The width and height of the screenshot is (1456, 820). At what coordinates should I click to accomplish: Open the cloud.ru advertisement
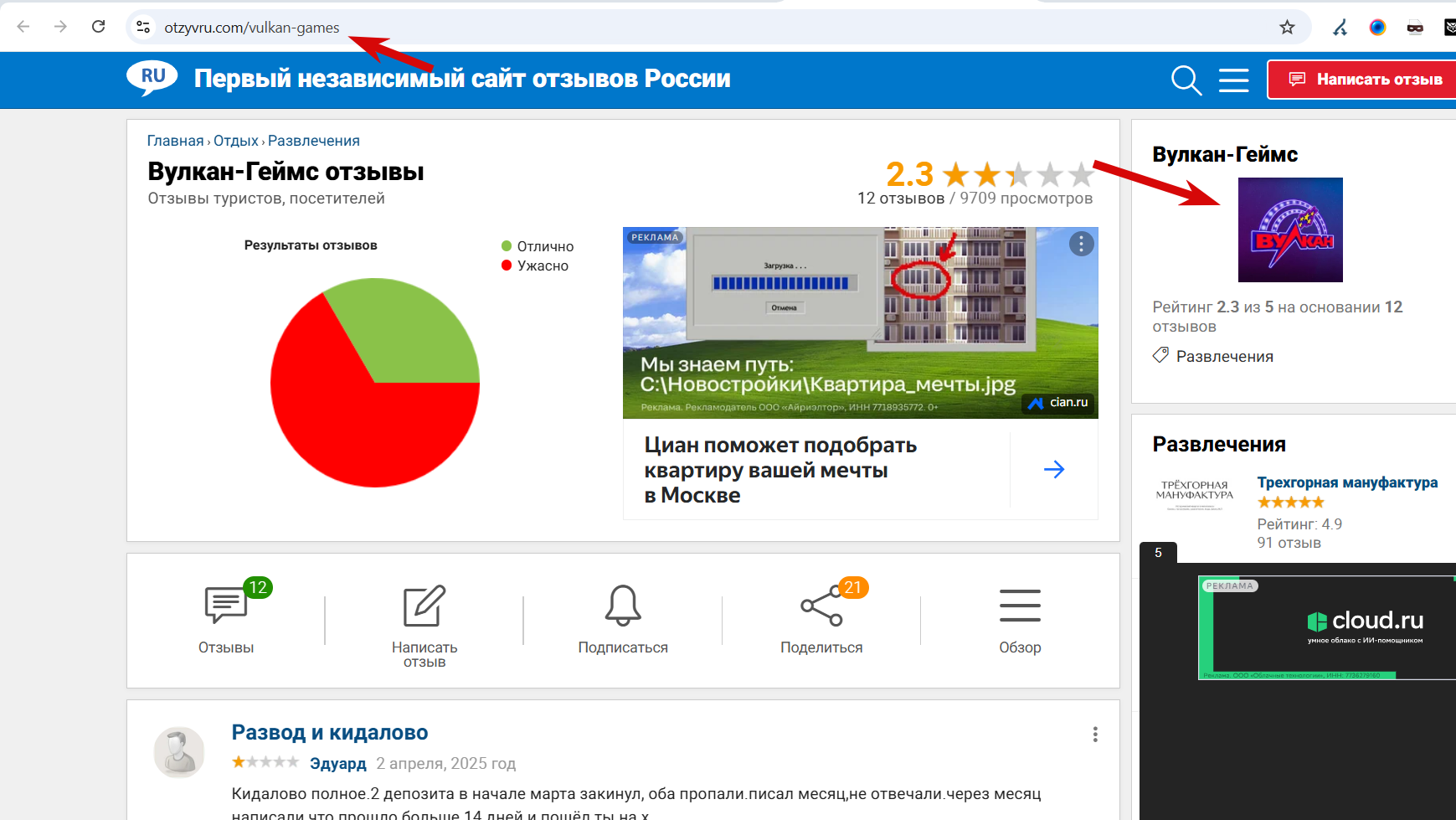coord(1328,627)
